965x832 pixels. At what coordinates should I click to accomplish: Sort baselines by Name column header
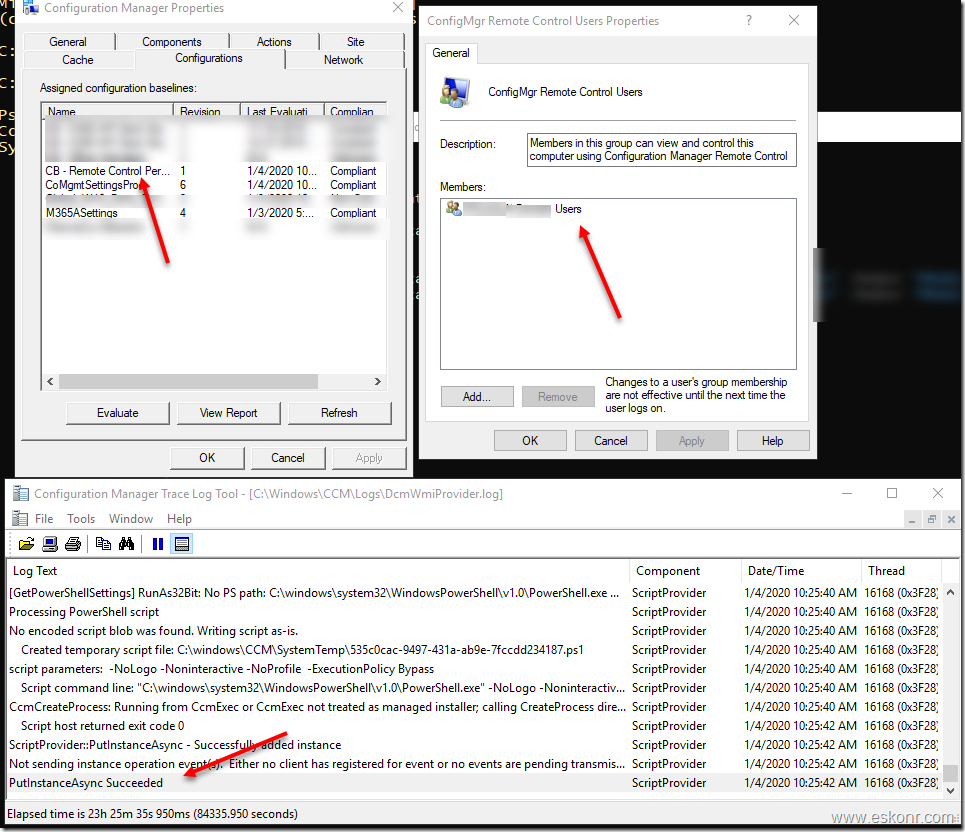click(x=108, y=111)
